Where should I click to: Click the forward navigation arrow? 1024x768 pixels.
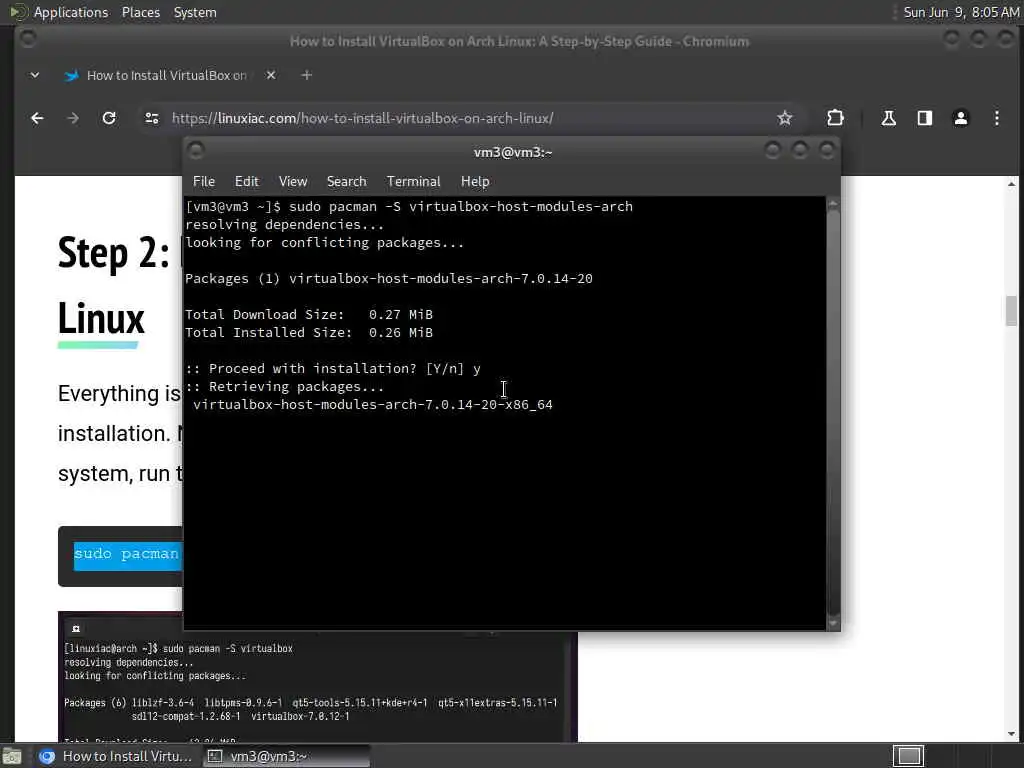coord(73,118)
